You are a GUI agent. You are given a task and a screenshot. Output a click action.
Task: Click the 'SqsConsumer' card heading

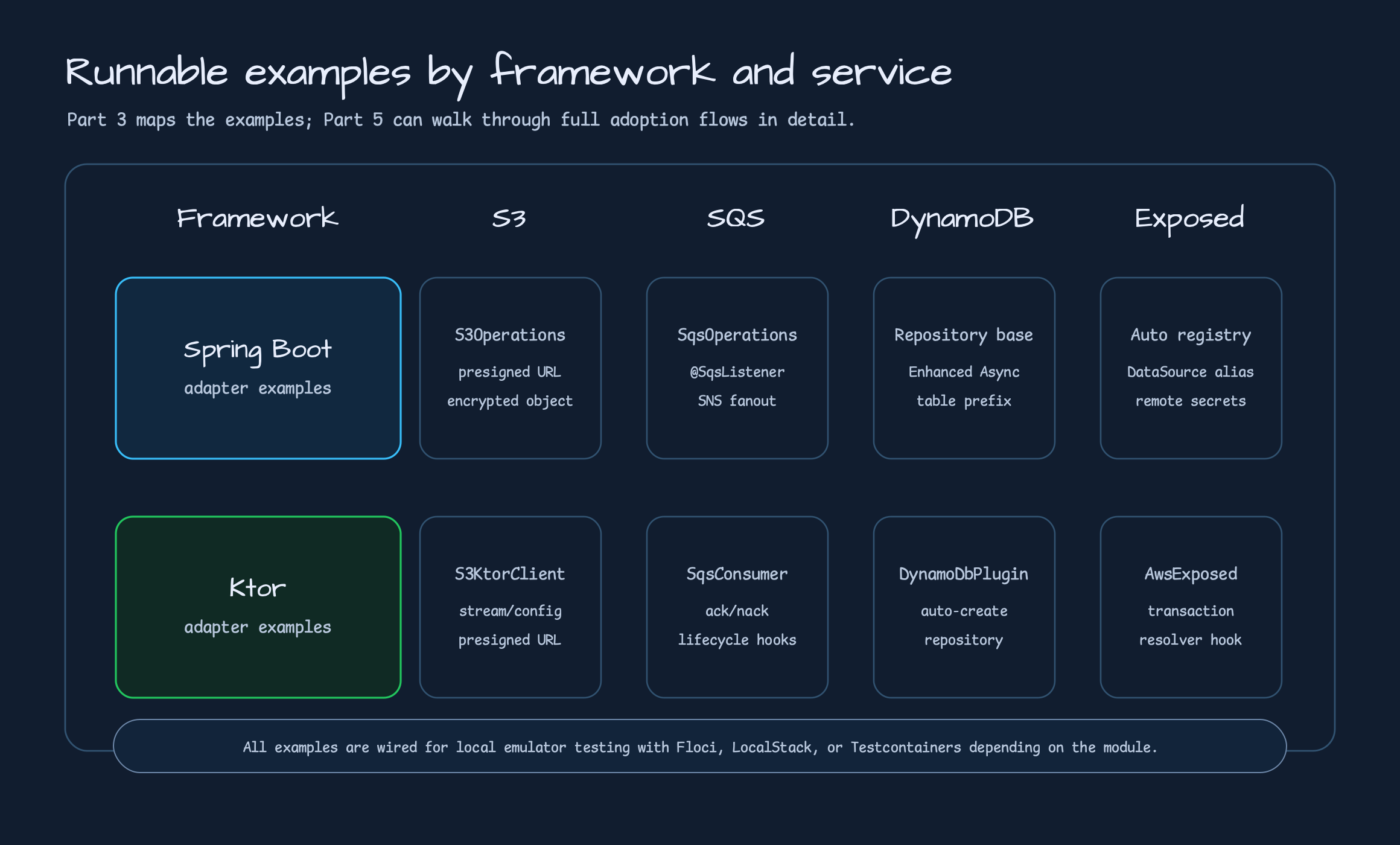[x=737, y=574]
